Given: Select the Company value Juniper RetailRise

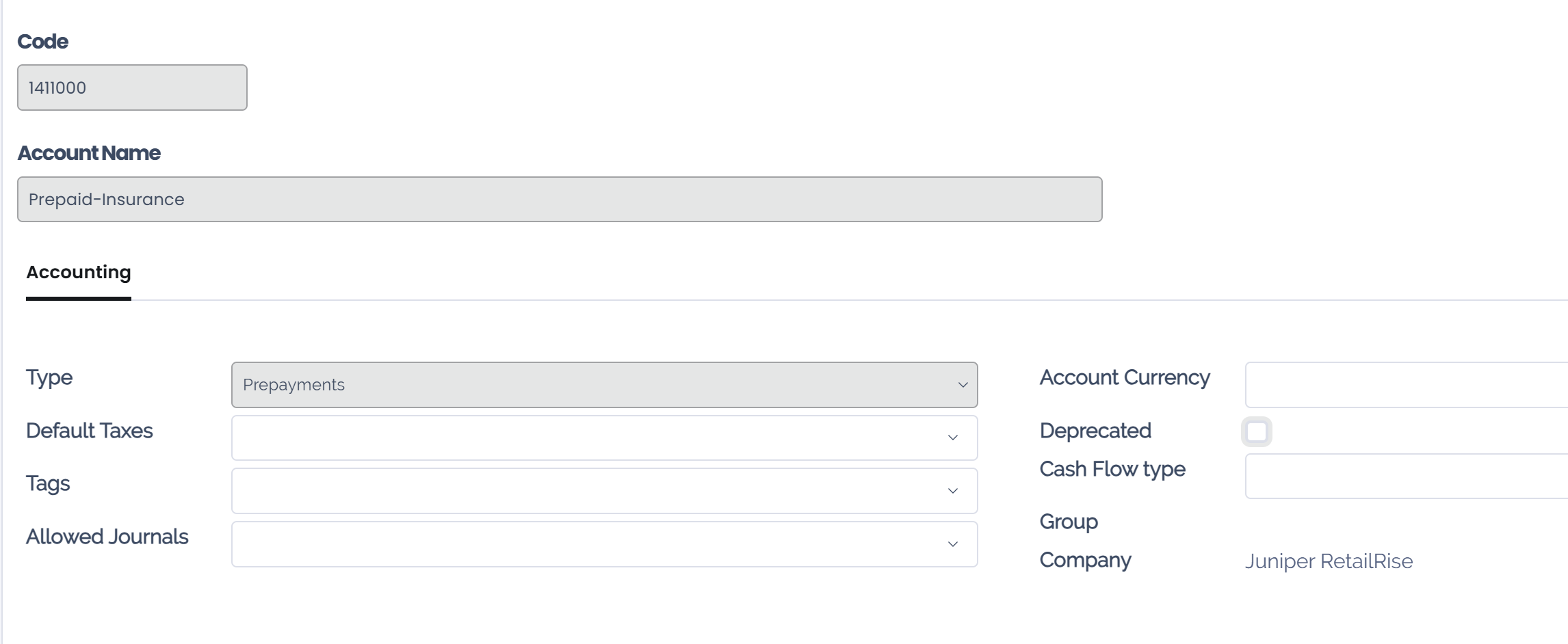Looking at the screenshot, I should pyautogui.click(x=1329, y=561).
